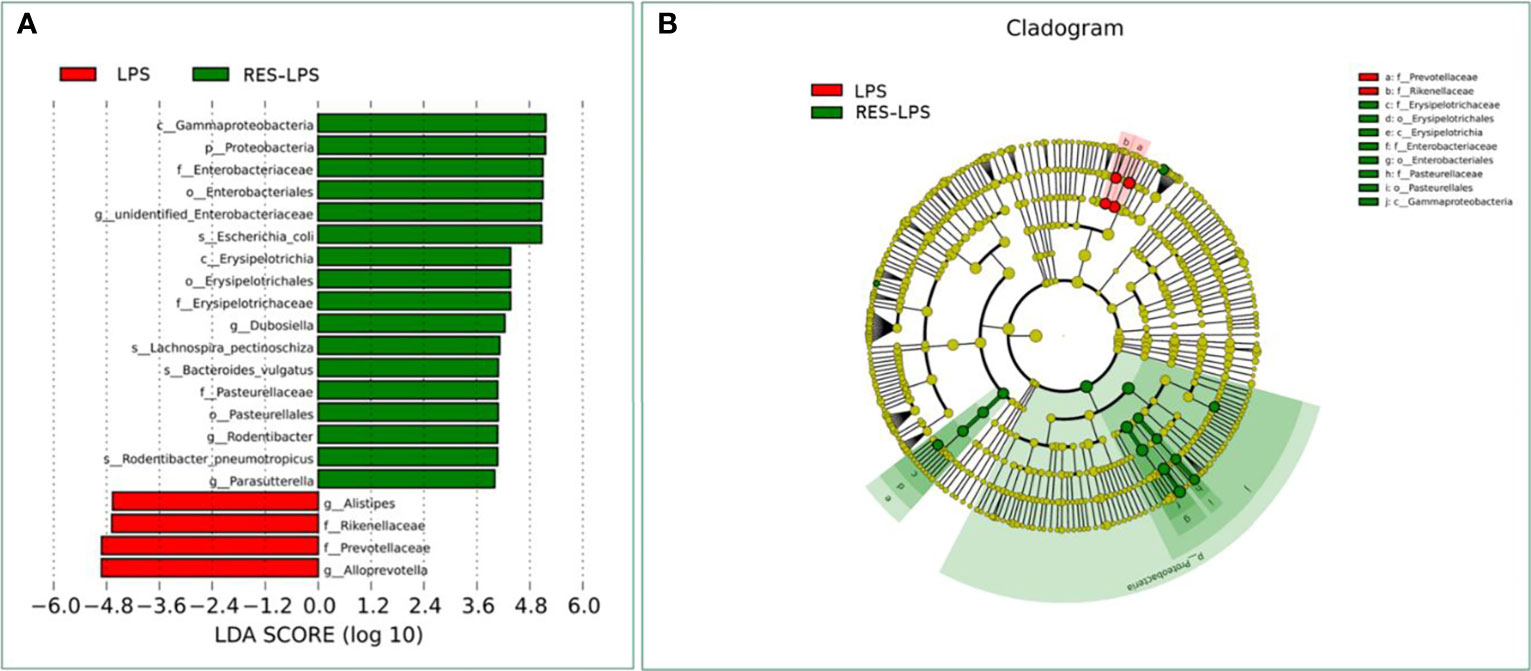
Task: Click cladogram key entry f: f__Enterobacteriaceae
Action: [x=1428, y=146]
